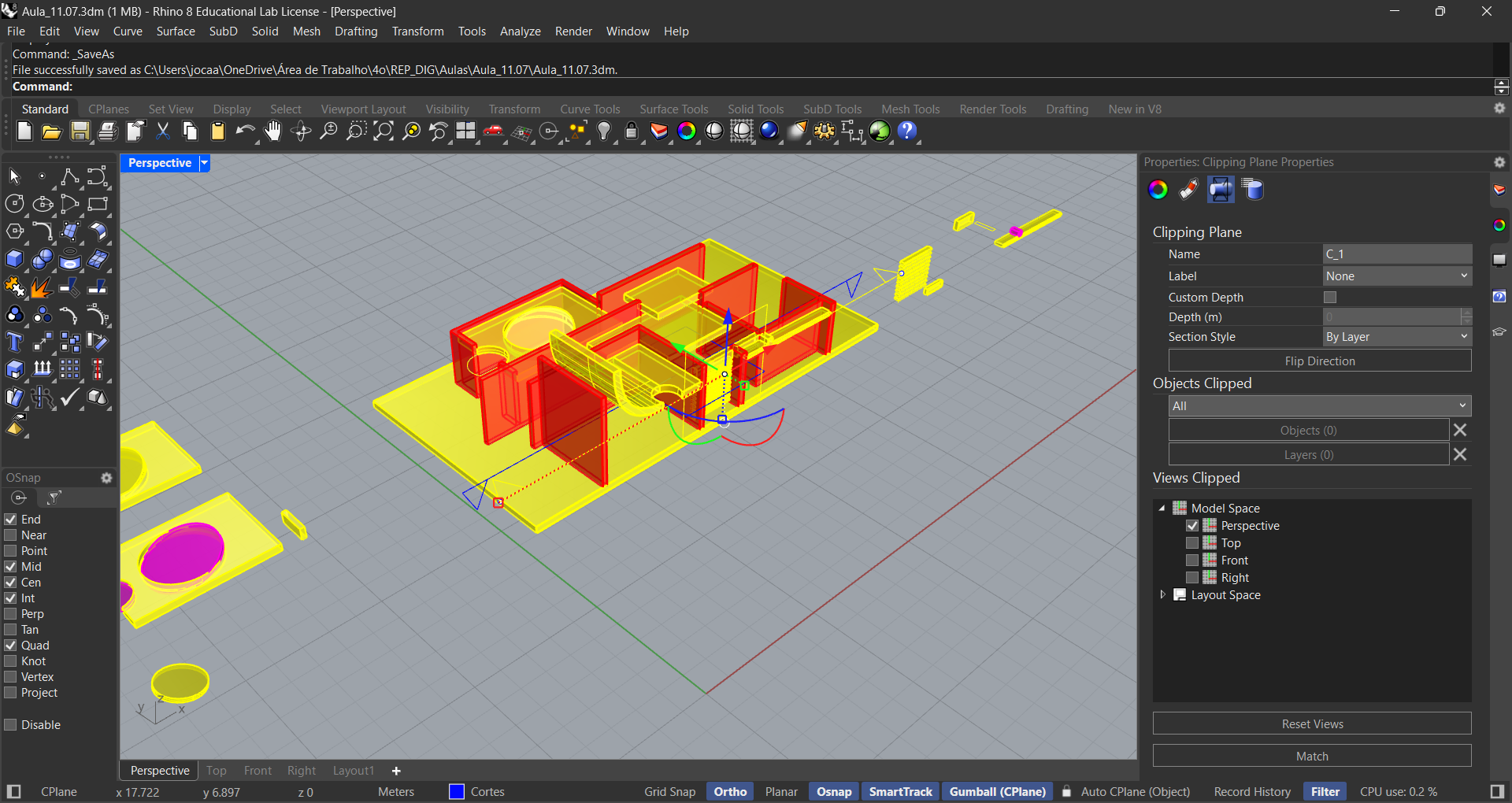This screenshot has width=1512, height=803.
Task: Collapse the Model Space tree node
Action: tap(1162, 509)
